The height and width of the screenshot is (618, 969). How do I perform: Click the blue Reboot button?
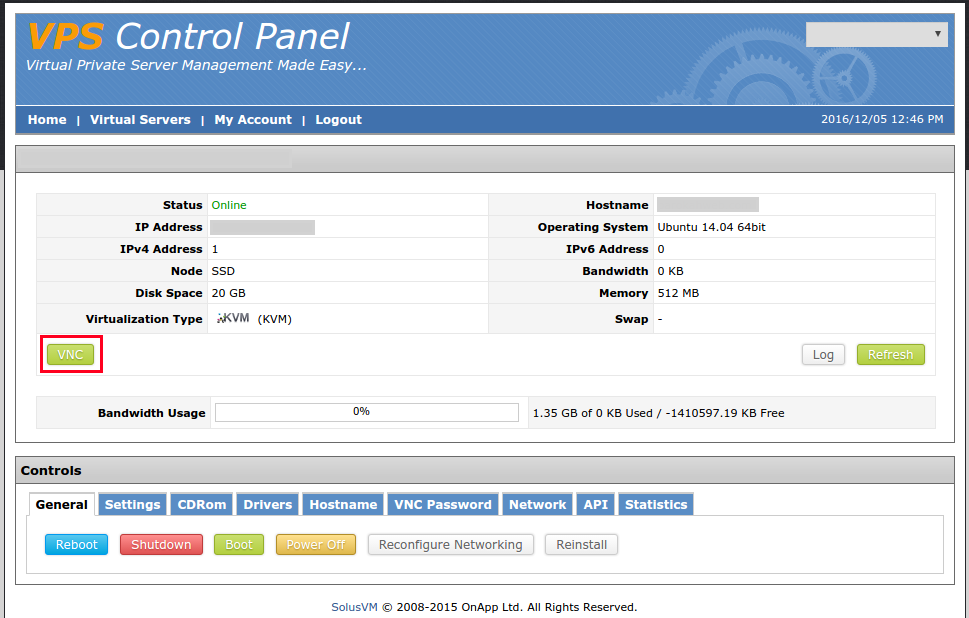[76, 544]
